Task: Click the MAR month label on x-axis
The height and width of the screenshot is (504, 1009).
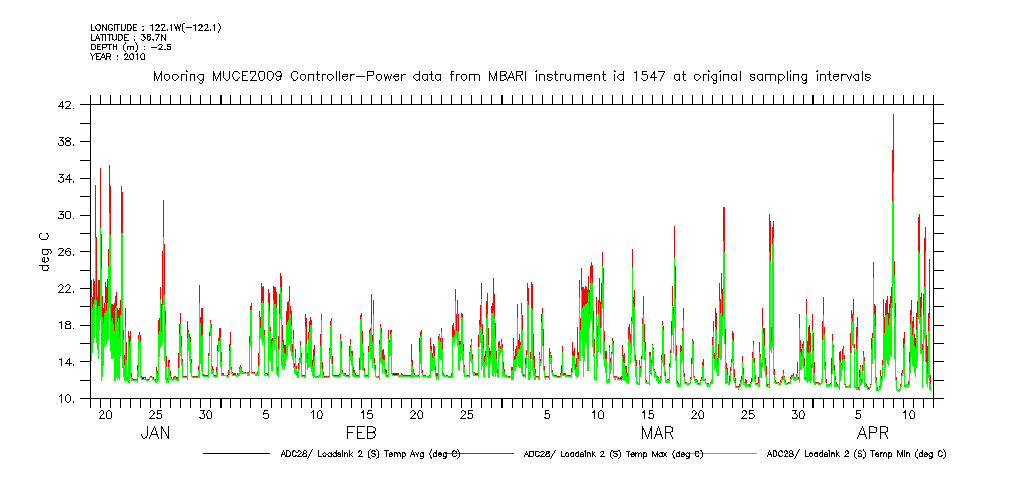Action: (657, 433)
